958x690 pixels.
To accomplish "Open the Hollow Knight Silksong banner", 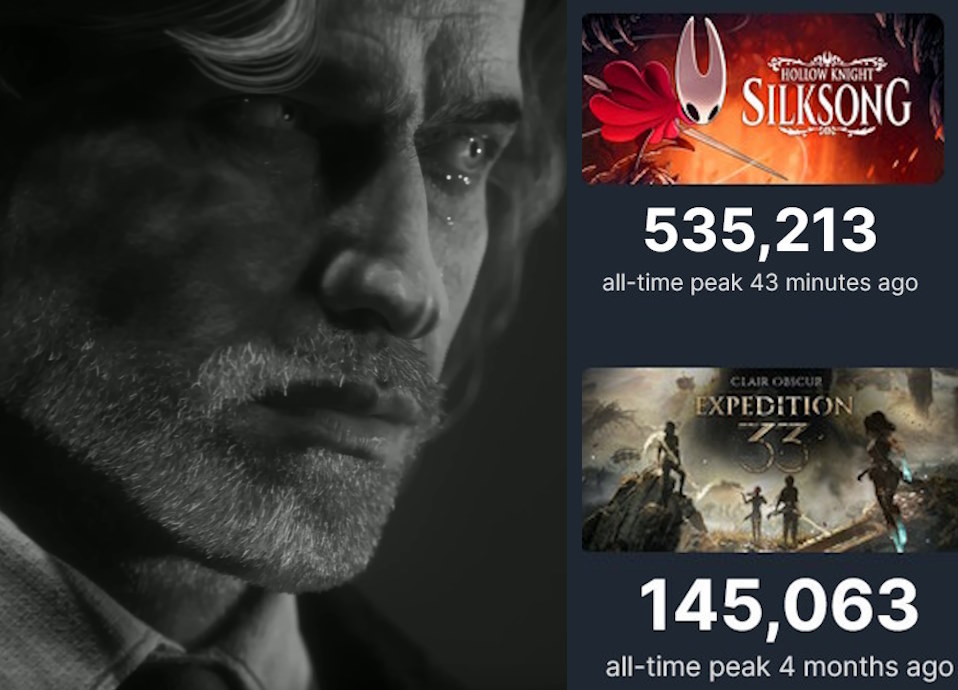I will point(762,98).
